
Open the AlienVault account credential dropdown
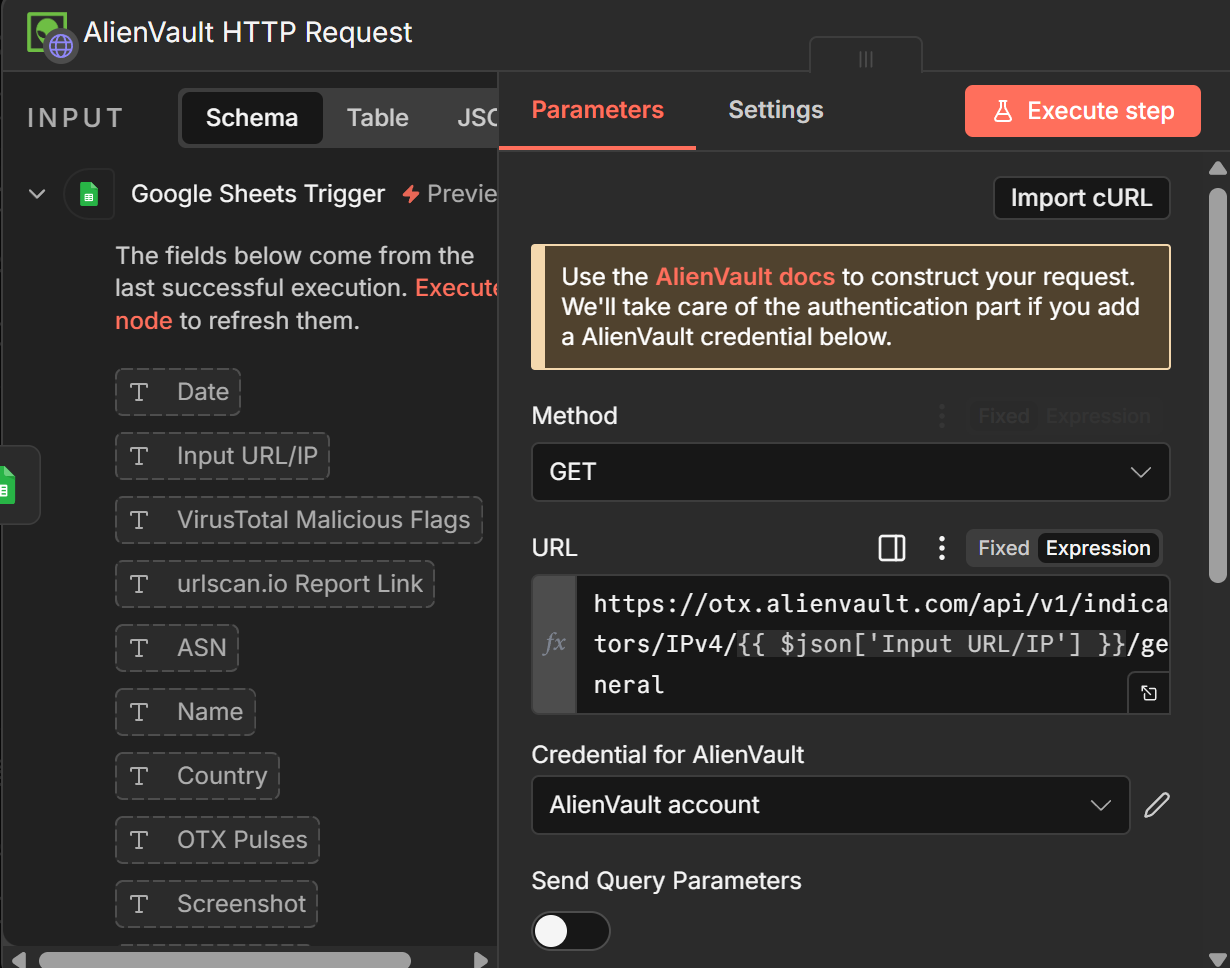point(831,805)
